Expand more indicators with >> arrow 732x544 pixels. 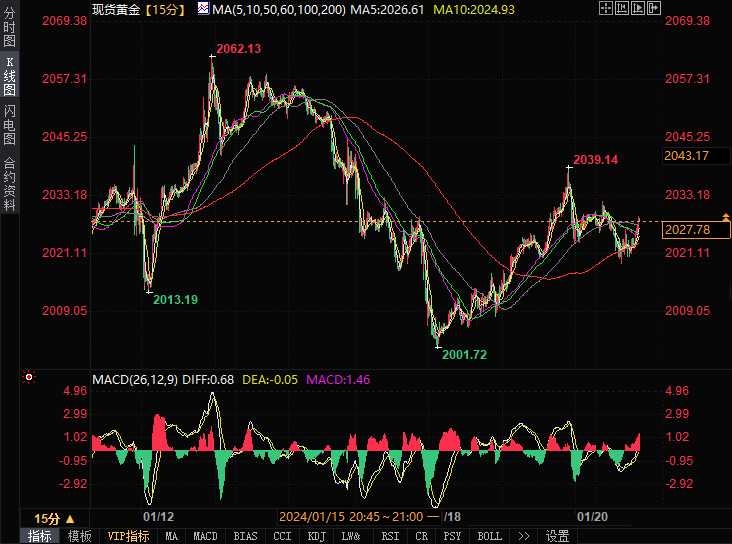pos(524,536)
